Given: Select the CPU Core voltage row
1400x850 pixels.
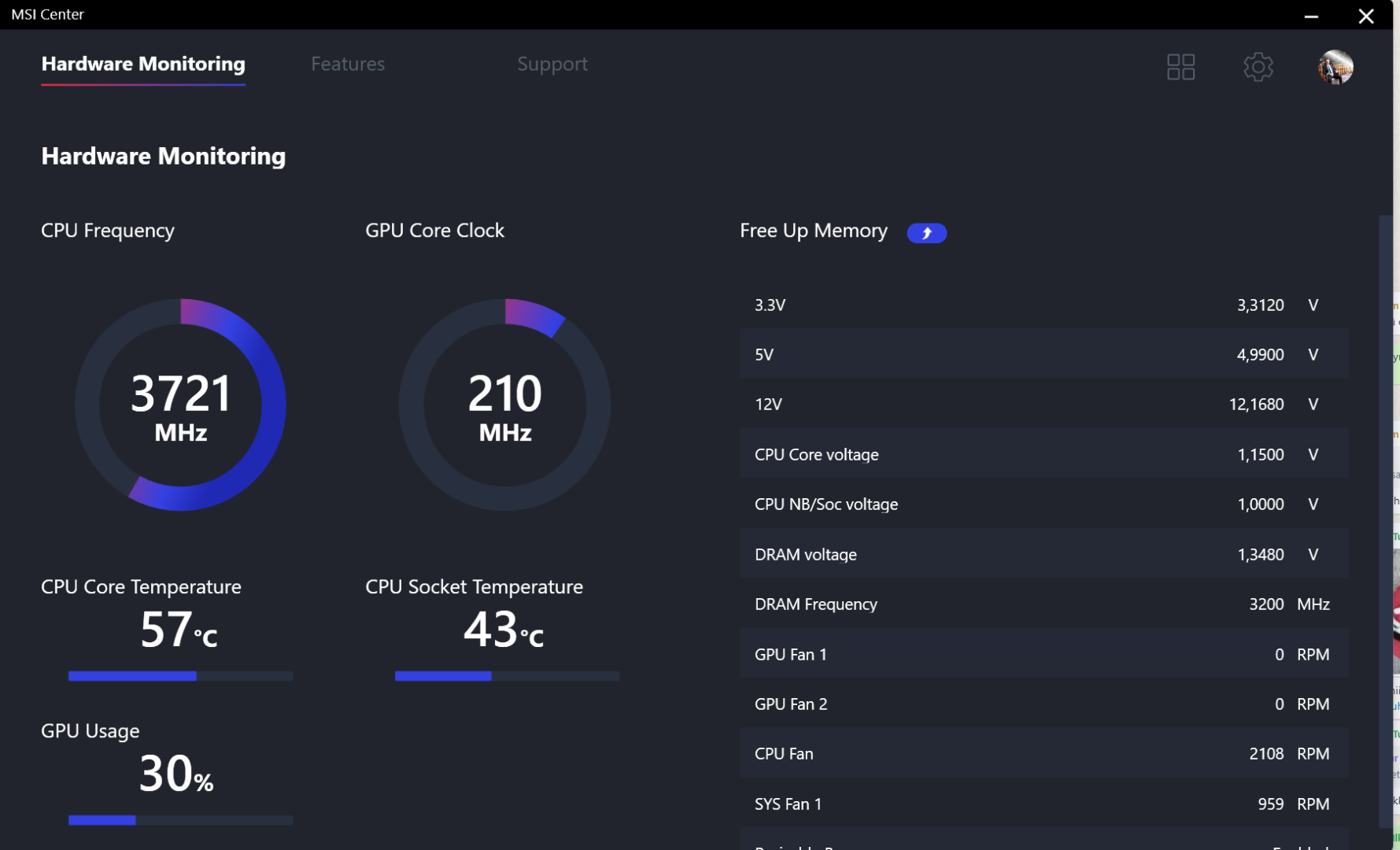Looking at the screenshot, I should point(1043,454).
